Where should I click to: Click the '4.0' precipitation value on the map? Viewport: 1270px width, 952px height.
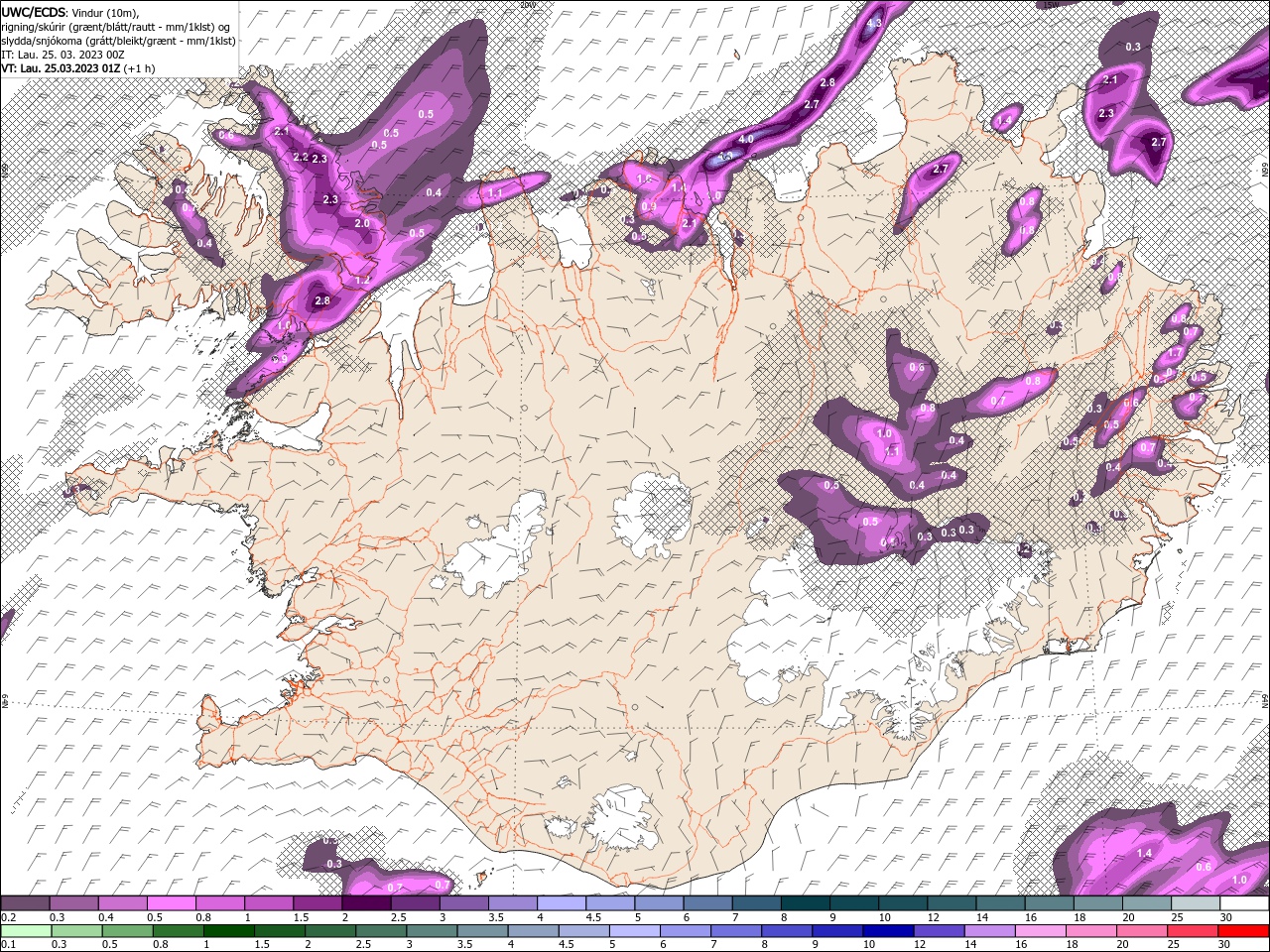[746, 140]
